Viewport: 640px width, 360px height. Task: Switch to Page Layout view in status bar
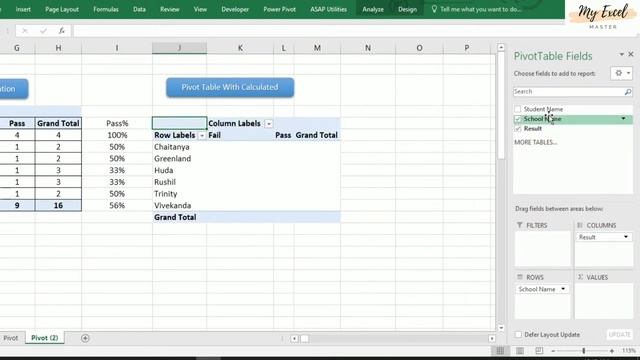pyautogui.click(x=520, y=351)
